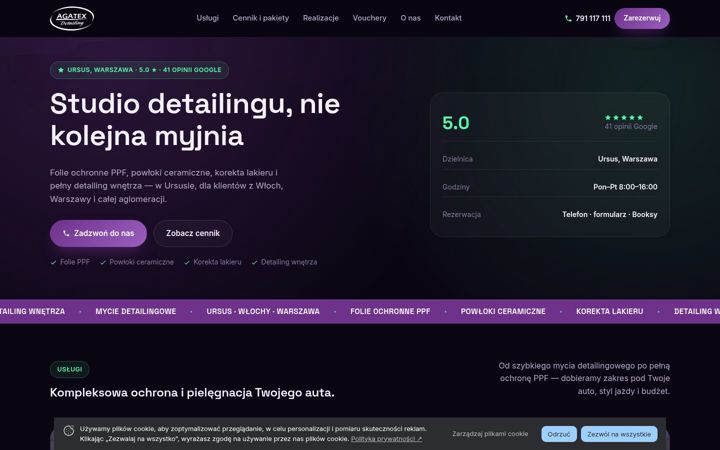Open the Vouchery menu item
Viewport: 720px width, 450px height.
(x=369, y=18)
